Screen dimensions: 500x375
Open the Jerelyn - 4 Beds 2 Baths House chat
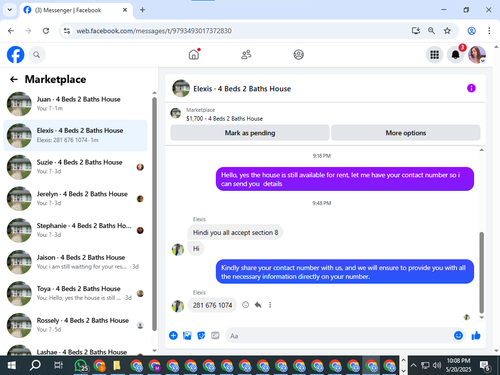point(76,199)
